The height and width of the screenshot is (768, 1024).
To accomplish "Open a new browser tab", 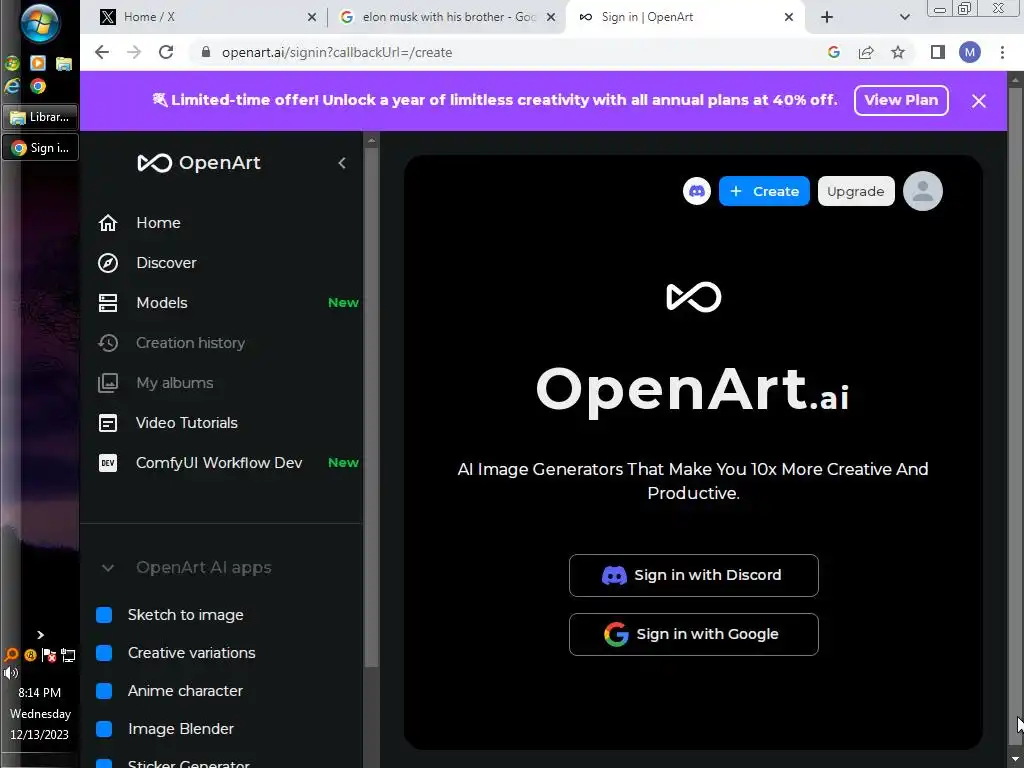I will coord(827,17).
